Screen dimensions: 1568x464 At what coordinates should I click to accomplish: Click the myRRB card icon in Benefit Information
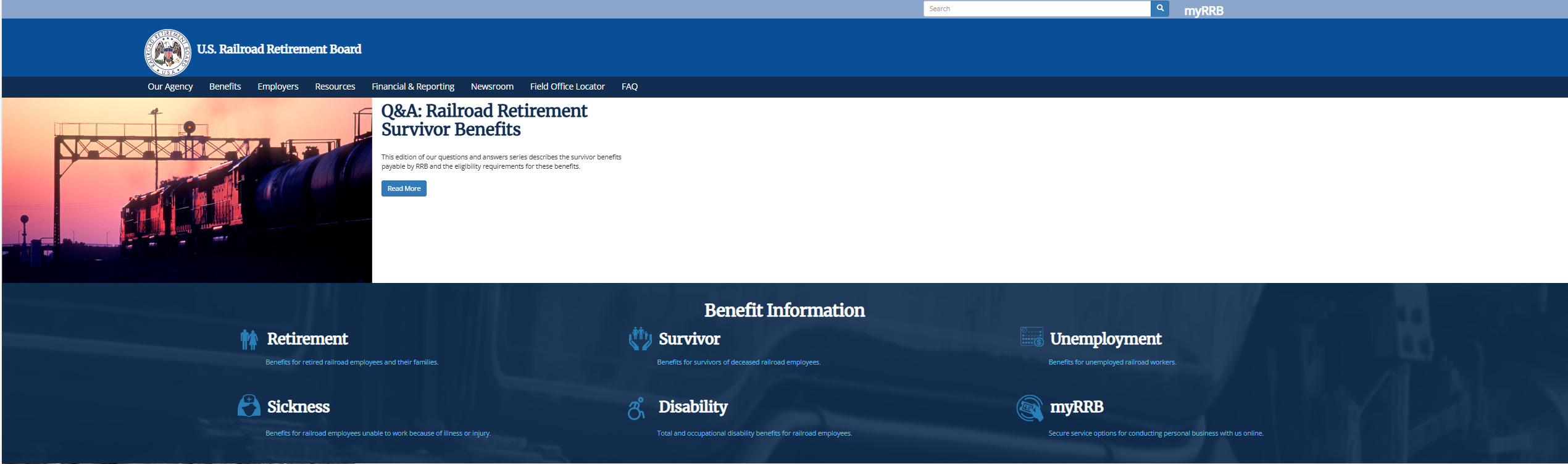1030,408
